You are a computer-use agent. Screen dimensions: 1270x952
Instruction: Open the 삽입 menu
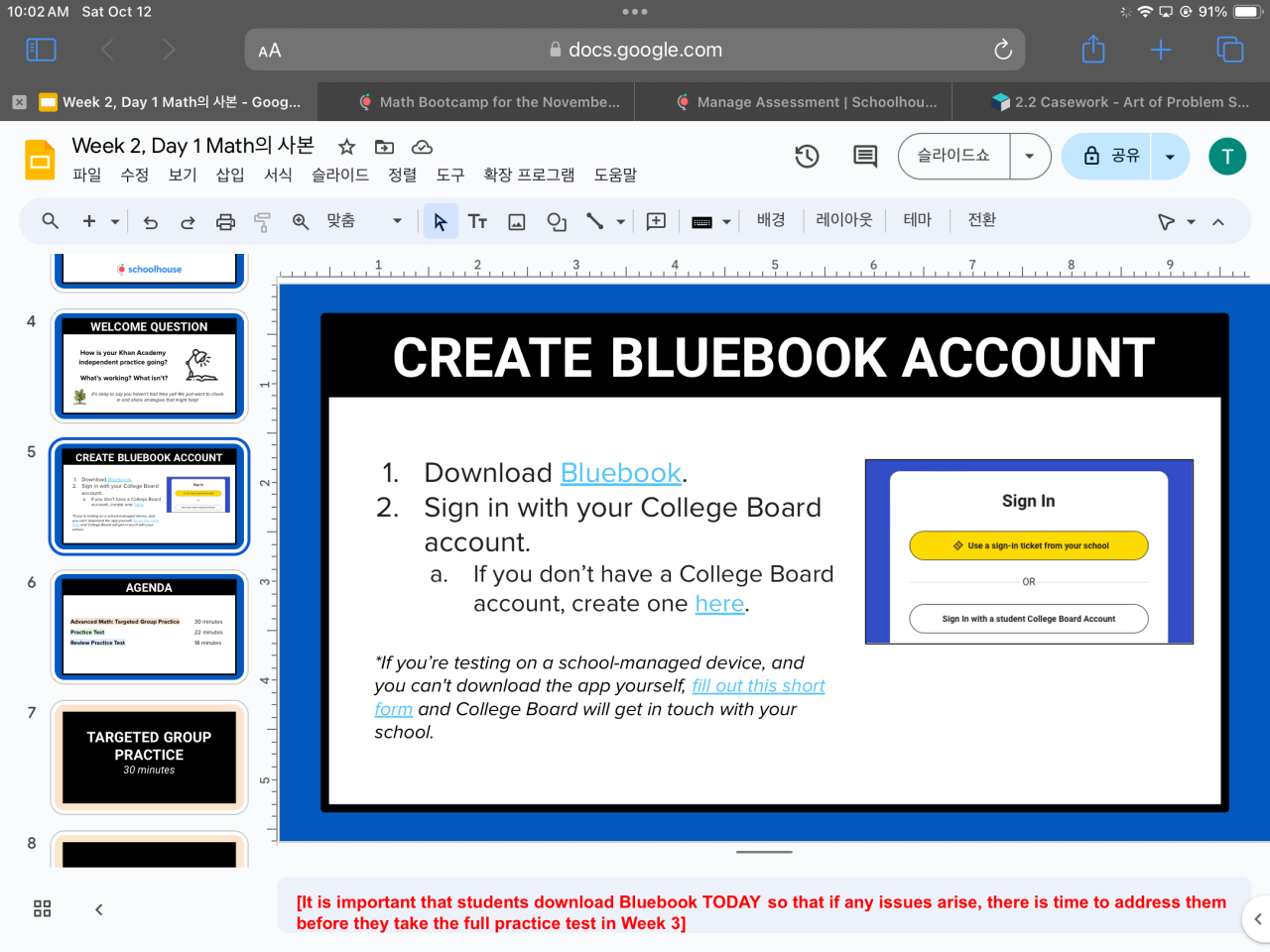[230, 175]
